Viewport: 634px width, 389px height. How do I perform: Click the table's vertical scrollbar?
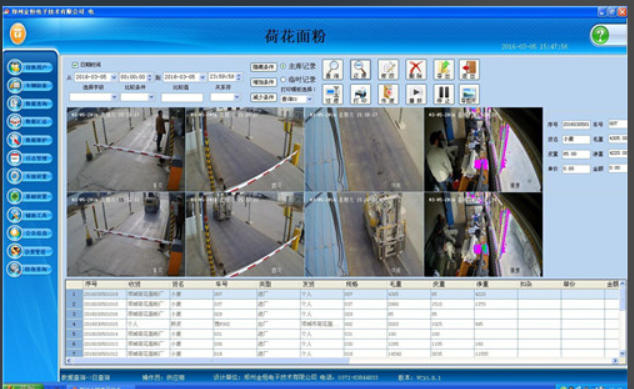(623, 319)
